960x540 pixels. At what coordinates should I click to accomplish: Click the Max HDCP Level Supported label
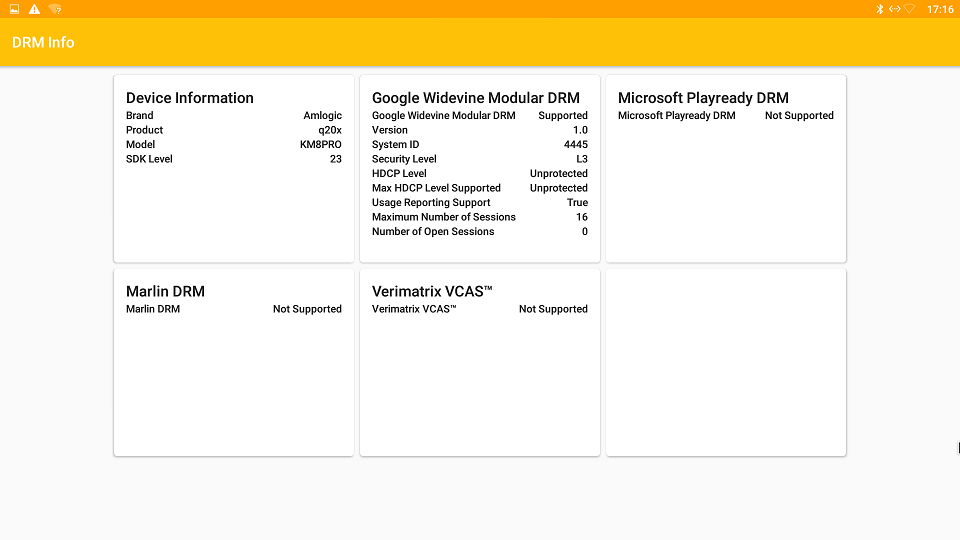click(x=437, y=188)
